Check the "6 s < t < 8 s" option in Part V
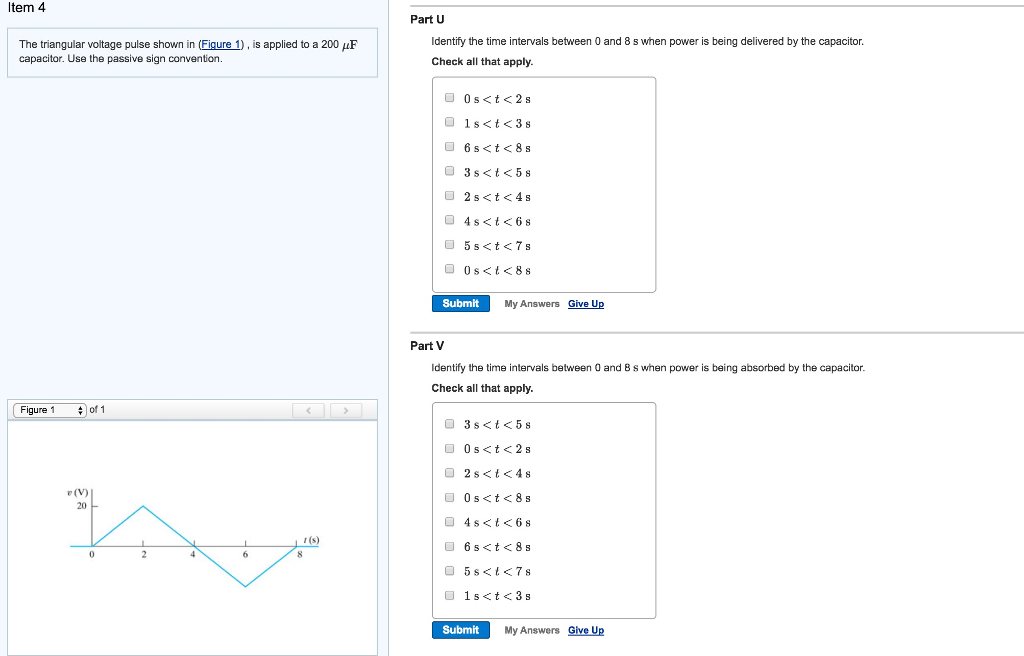The height and width of the screenshot is (656, 1024). tap(449, 545)
